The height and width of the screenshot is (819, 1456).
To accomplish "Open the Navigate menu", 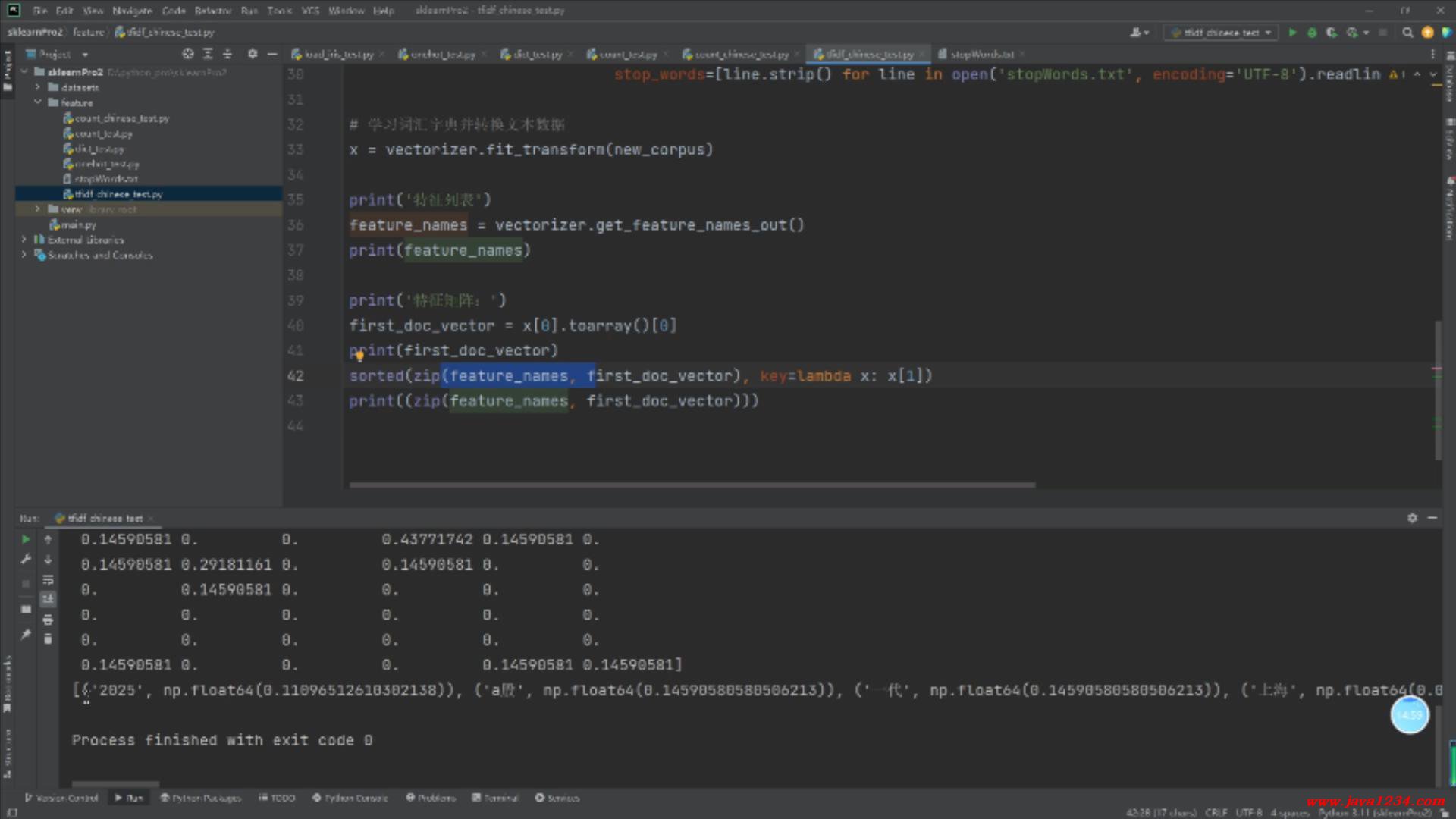I will click(132, 11).
